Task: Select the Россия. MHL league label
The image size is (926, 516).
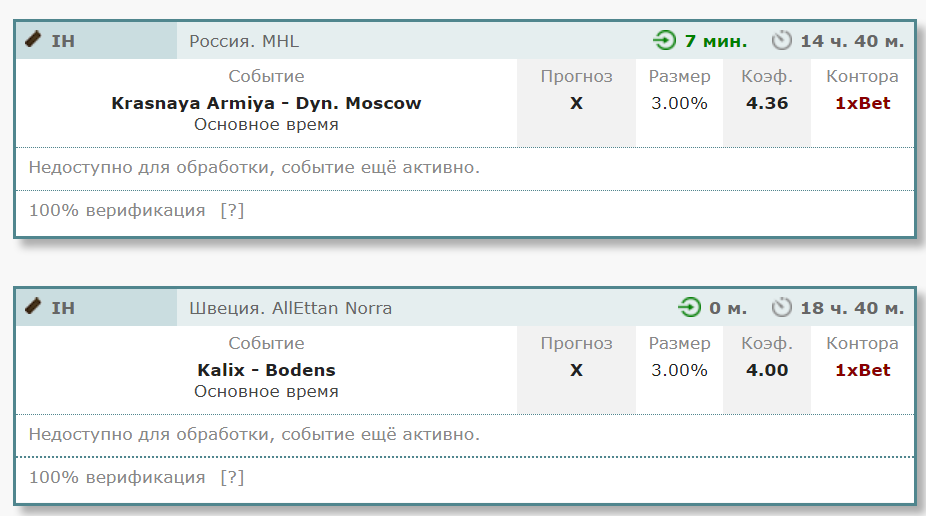Action: tap(244, 41)
